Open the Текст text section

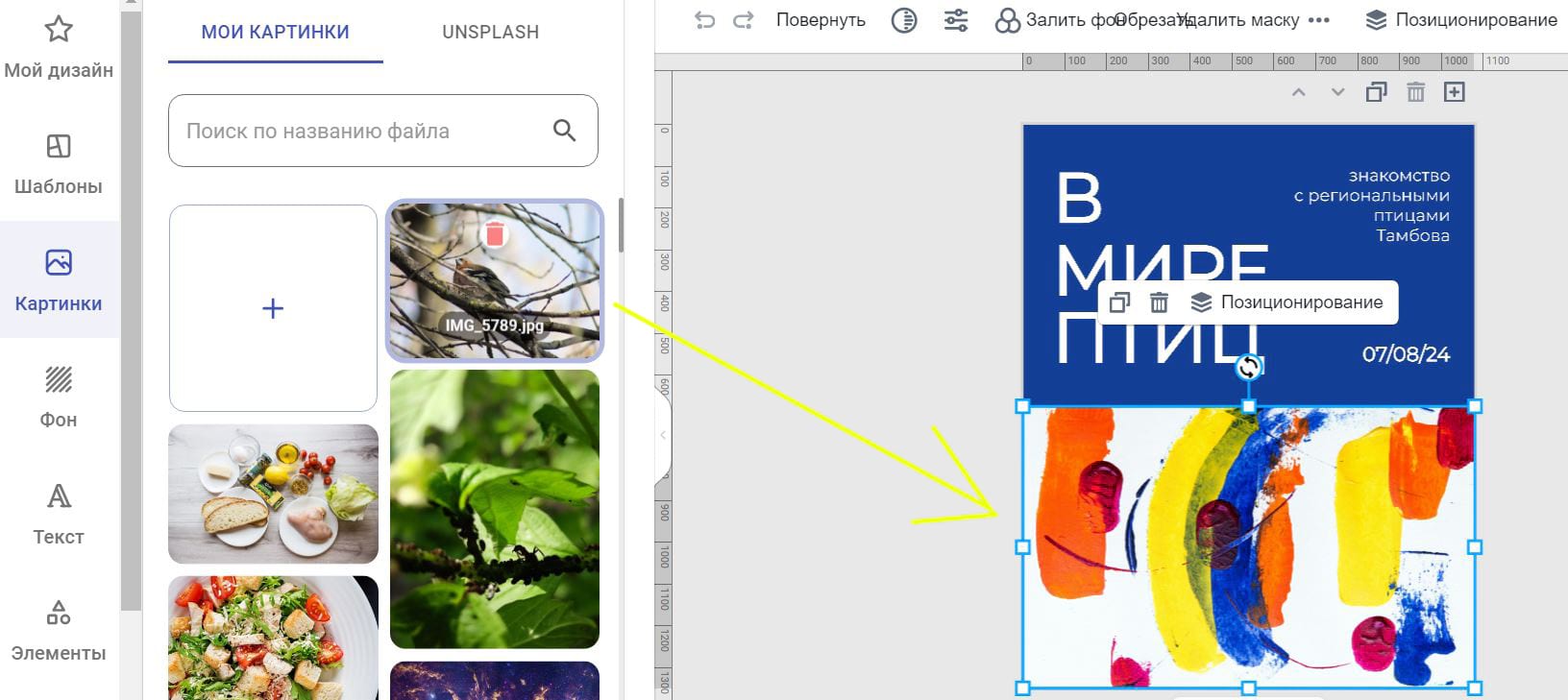59,514
